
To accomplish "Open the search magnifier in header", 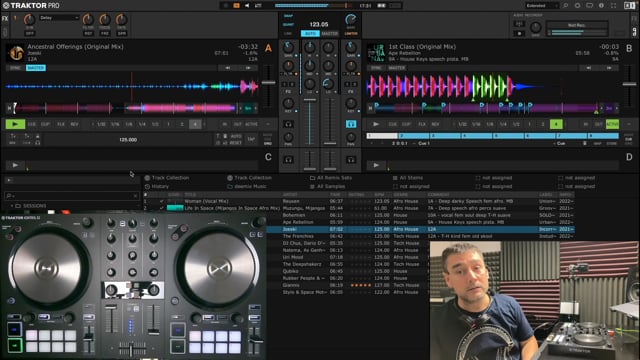I will click(565, 6).
